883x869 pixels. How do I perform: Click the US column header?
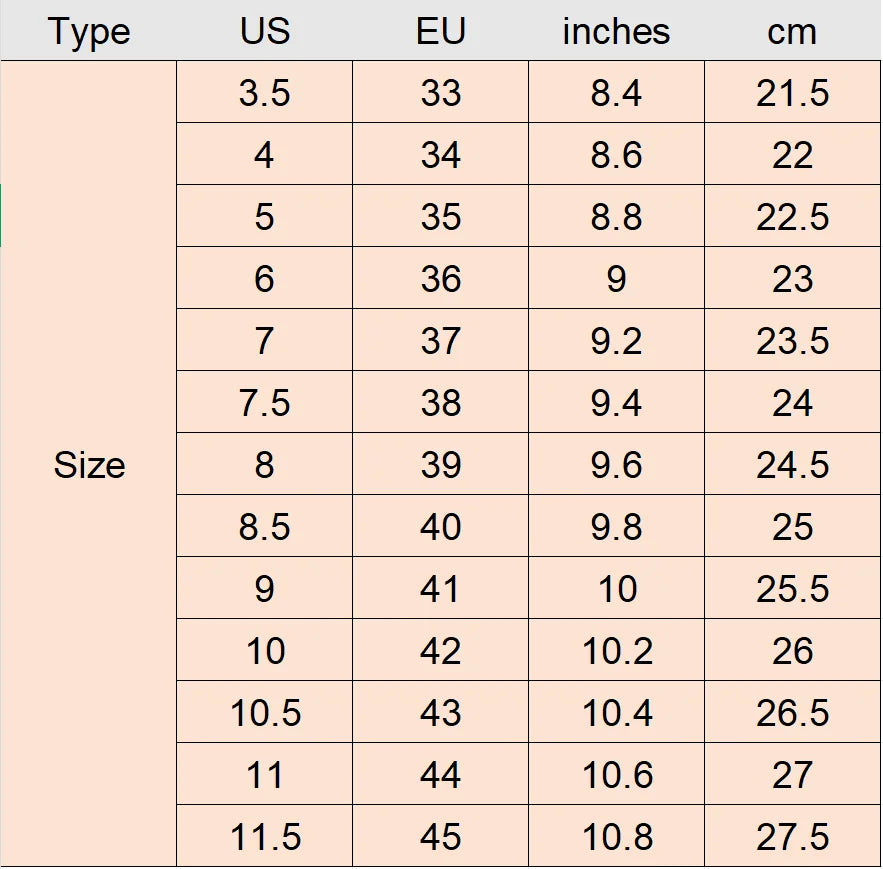pos(264,31)
